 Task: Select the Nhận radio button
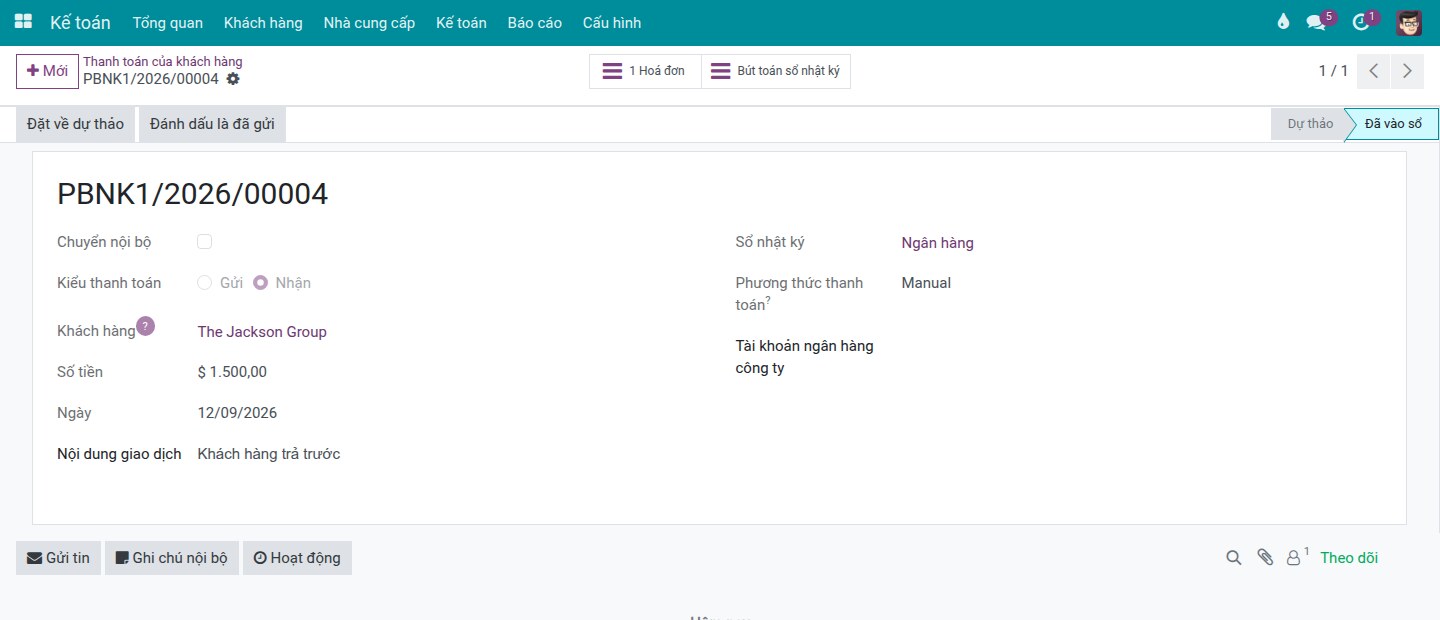[x=260, y=283]
